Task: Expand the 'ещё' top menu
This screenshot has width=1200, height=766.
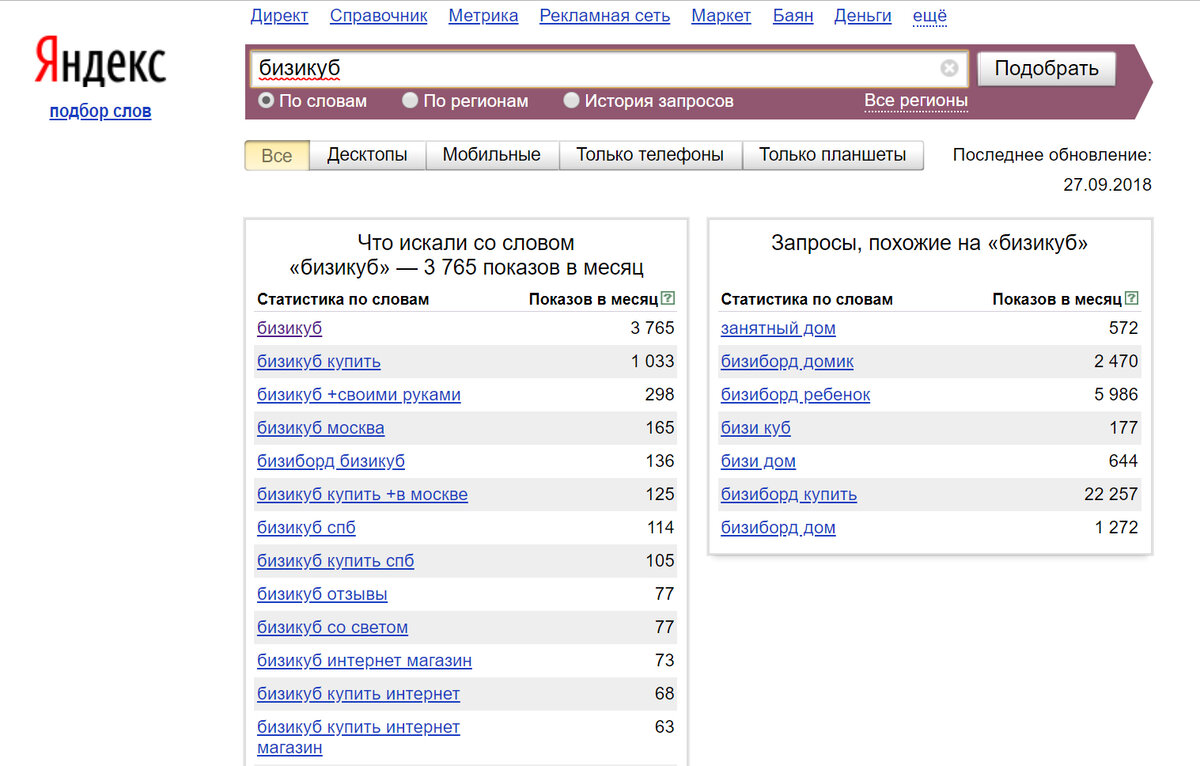Action: tap(930, 16)
